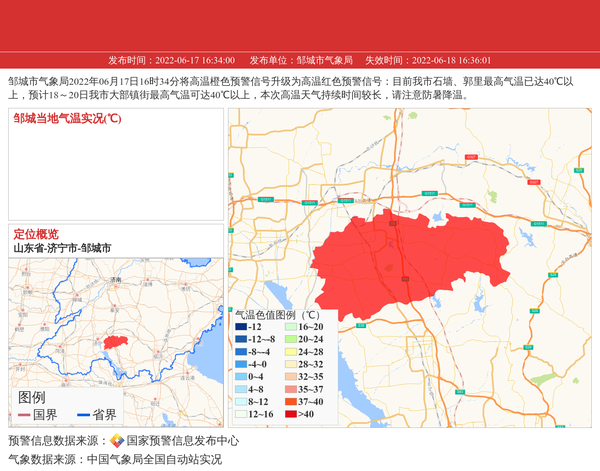Click the 省界 blue line legend marker

tap(83, 415)
